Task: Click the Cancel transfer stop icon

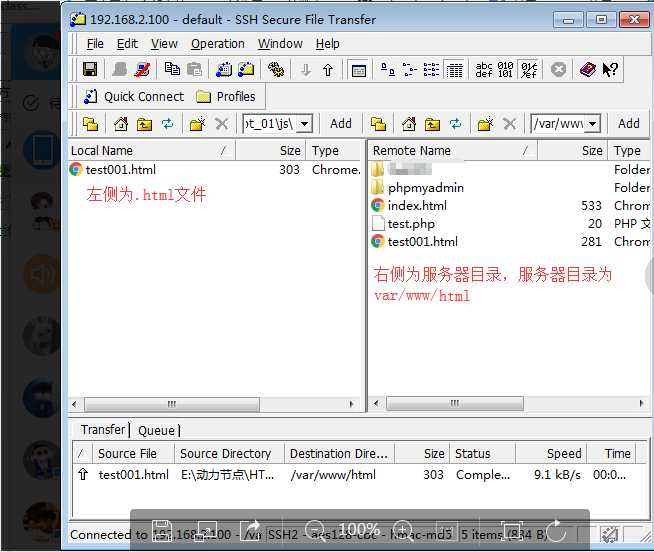Action: point(558,69)
